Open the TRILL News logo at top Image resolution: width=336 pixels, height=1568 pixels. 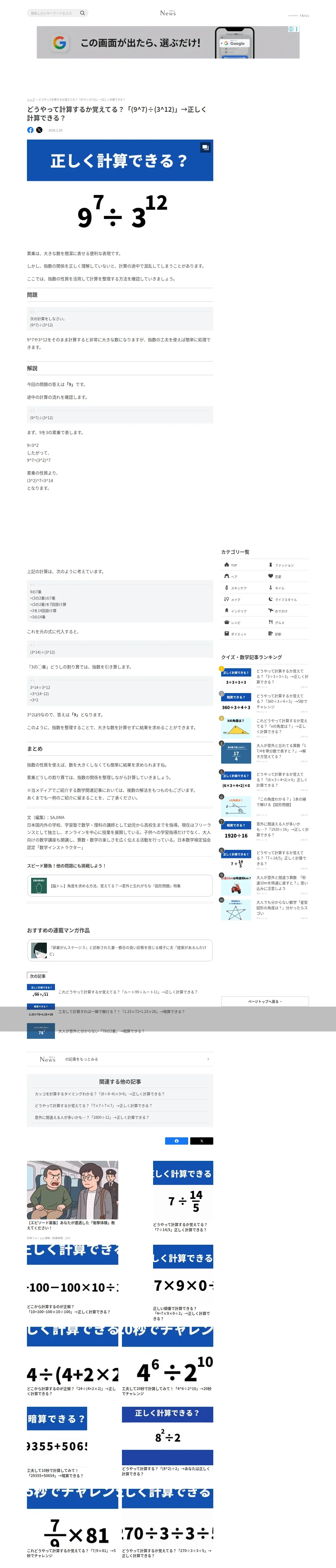click(168, 13)
